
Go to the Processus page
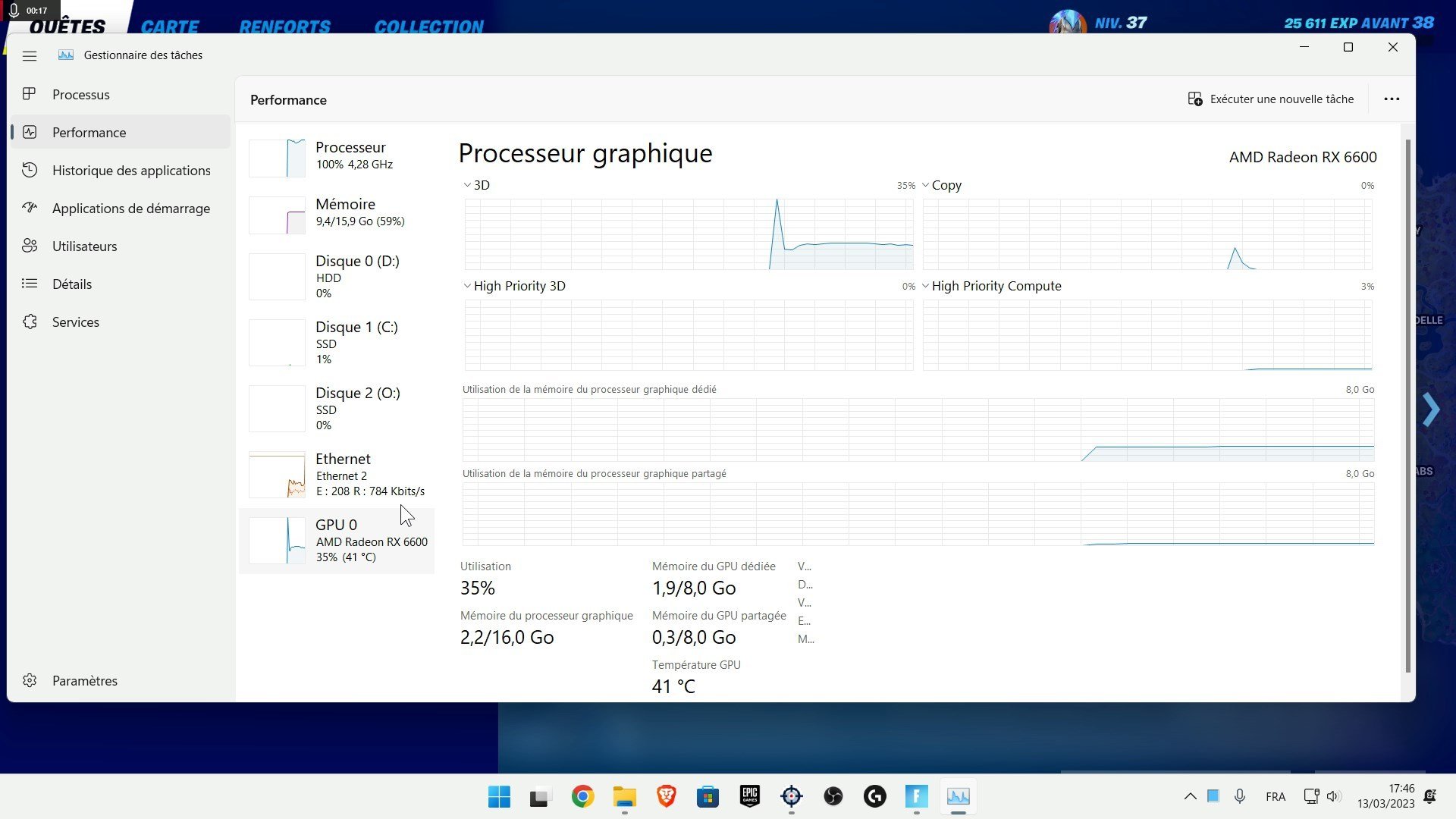121,94
